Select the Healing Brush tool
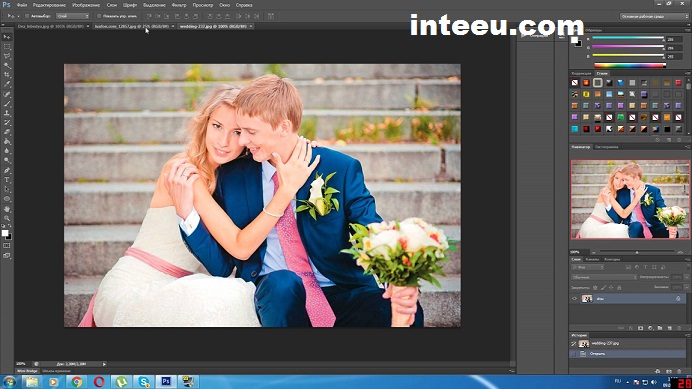 coord(7,94)
